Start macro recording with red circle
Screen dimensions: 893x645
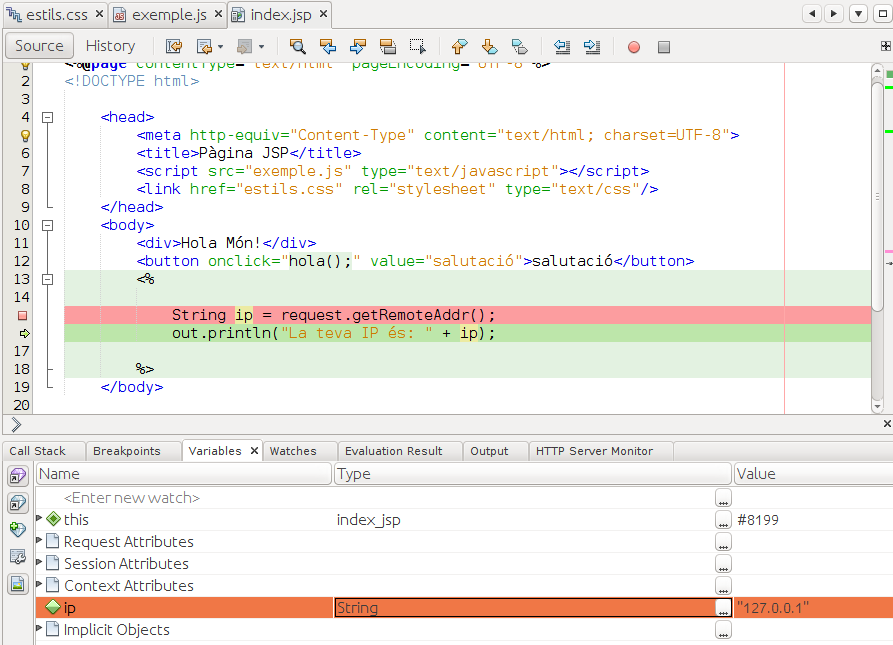coord(634,47)
